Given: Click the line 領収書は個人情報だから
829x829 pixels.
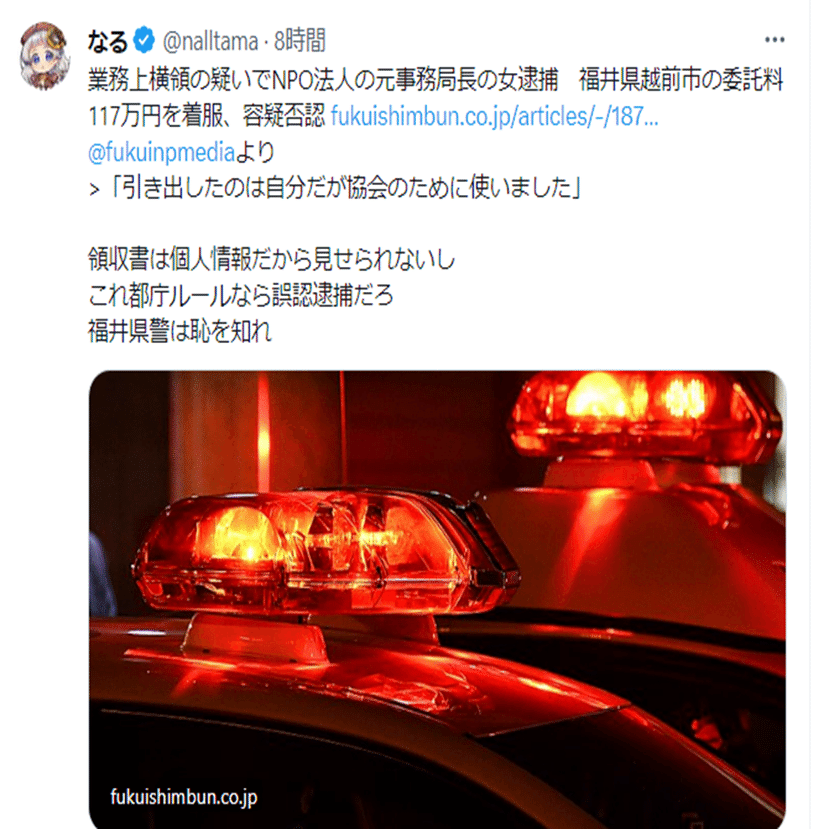Looking at the screenshot, I should coord(271,260).
